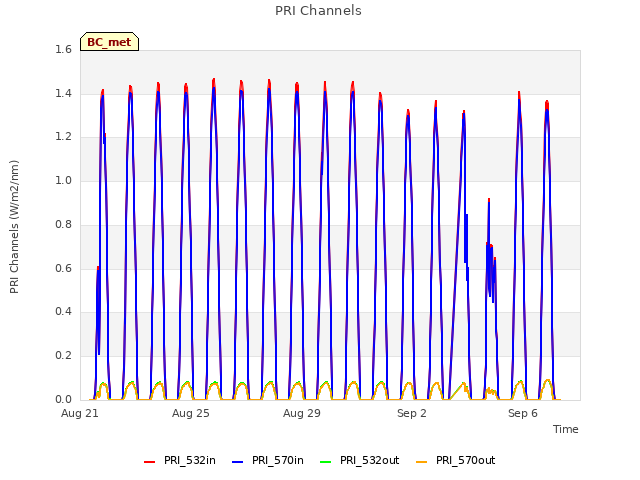Click the Sep 6 x-axis tick label
Image resolution: width=640 pixels, height=480 pixels.
tap(523, 413)
